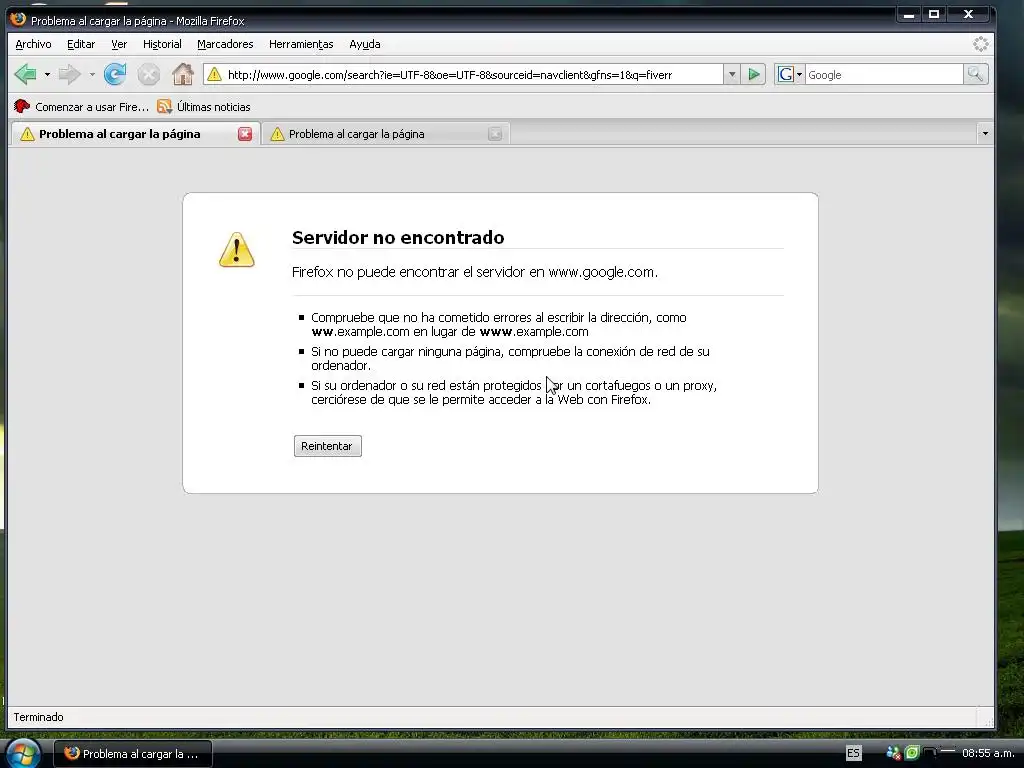Open the Archivo menu

33,44
